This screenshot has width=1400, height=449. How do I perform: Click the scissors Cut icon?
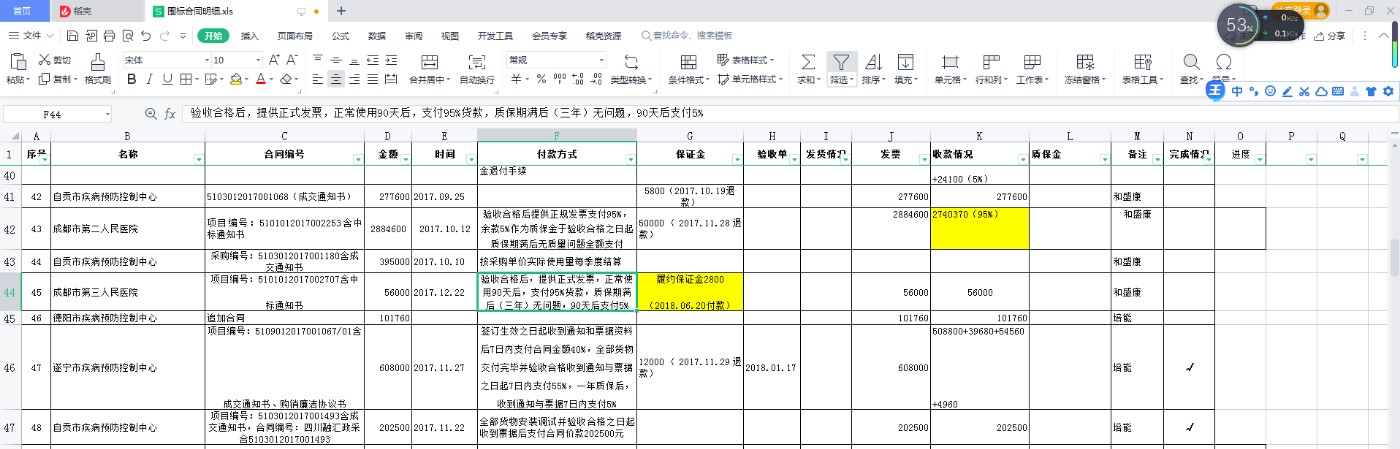[x=45, y=60]
